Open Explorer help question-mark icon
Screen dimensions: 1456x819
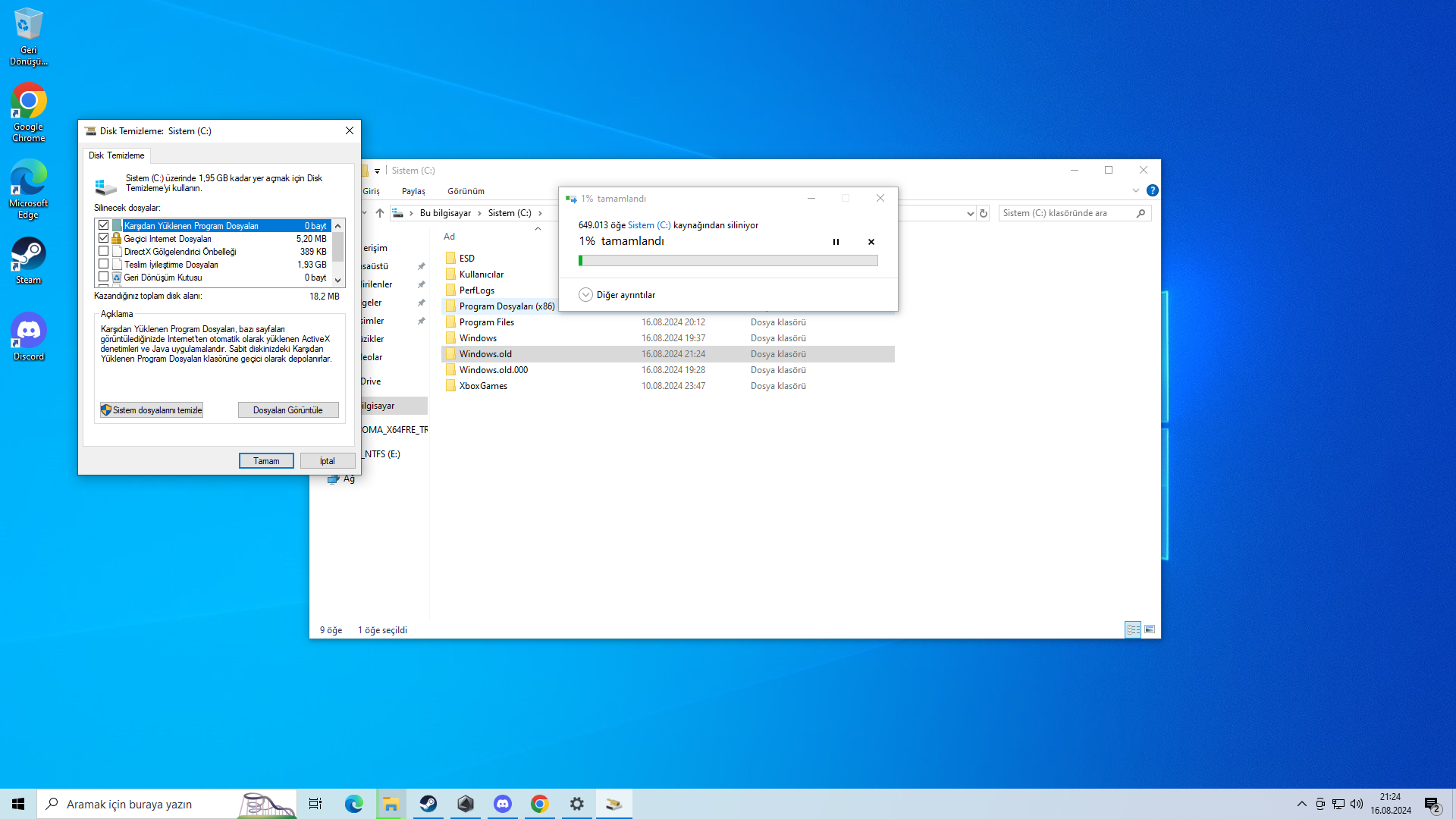(1152, 190)
